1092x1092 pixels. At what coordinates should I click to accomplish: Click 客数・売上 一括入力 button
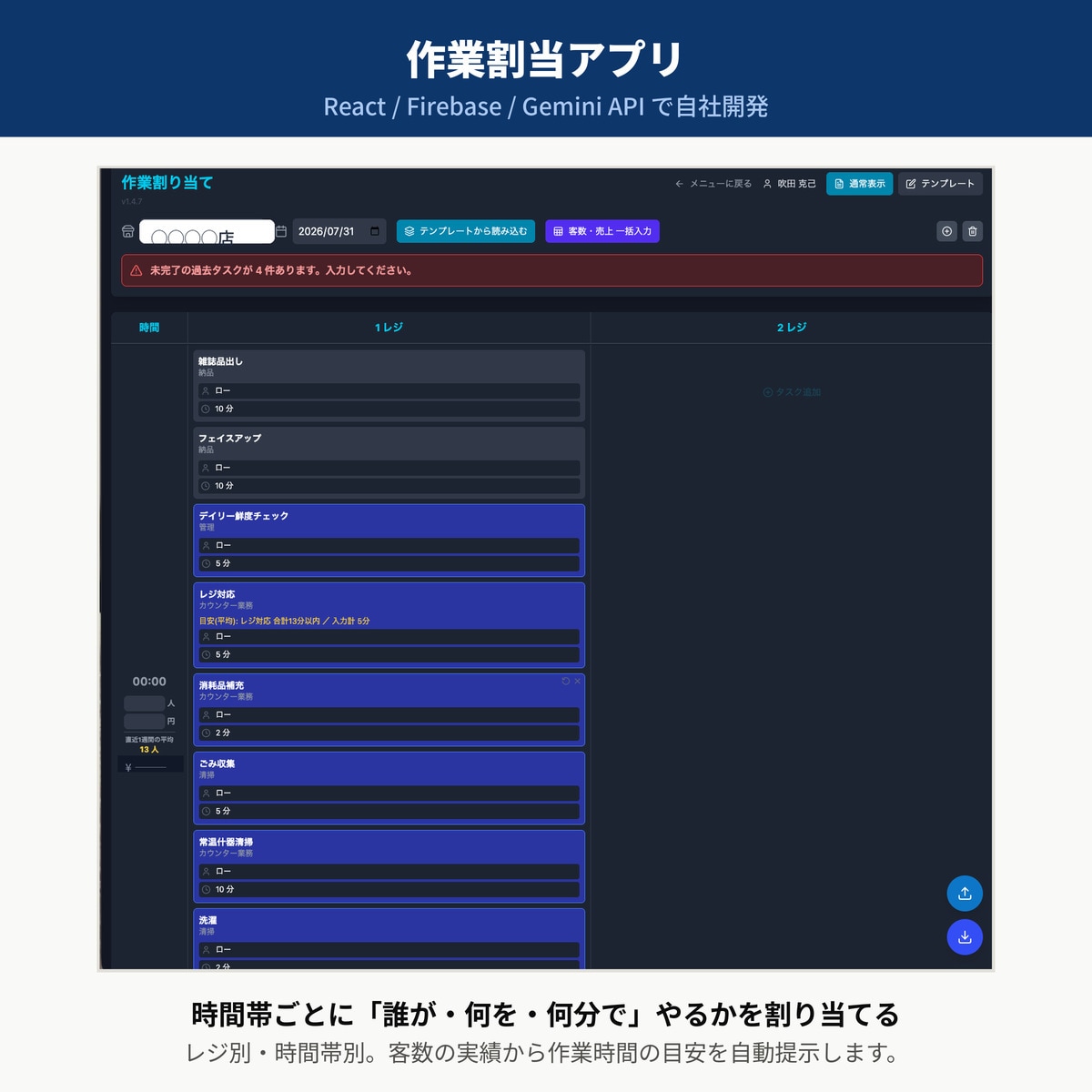pyautogui.click(x=602, y=231)
